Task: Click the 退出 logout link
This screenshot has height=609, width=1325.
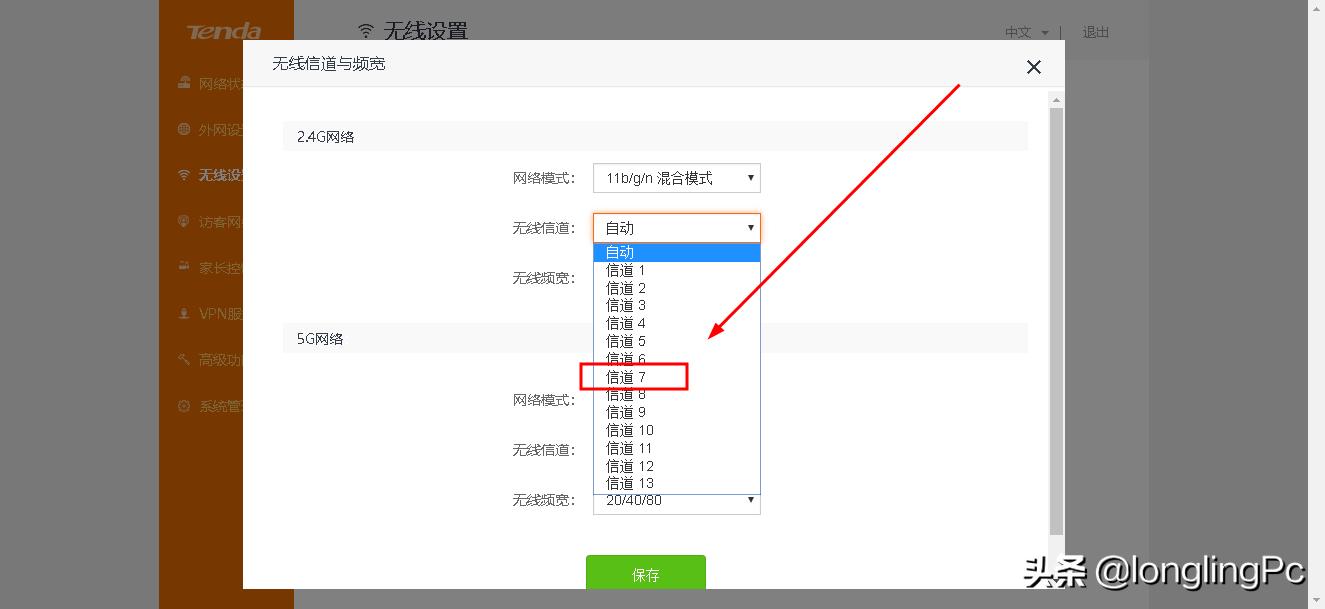Action: (1094, 32)
